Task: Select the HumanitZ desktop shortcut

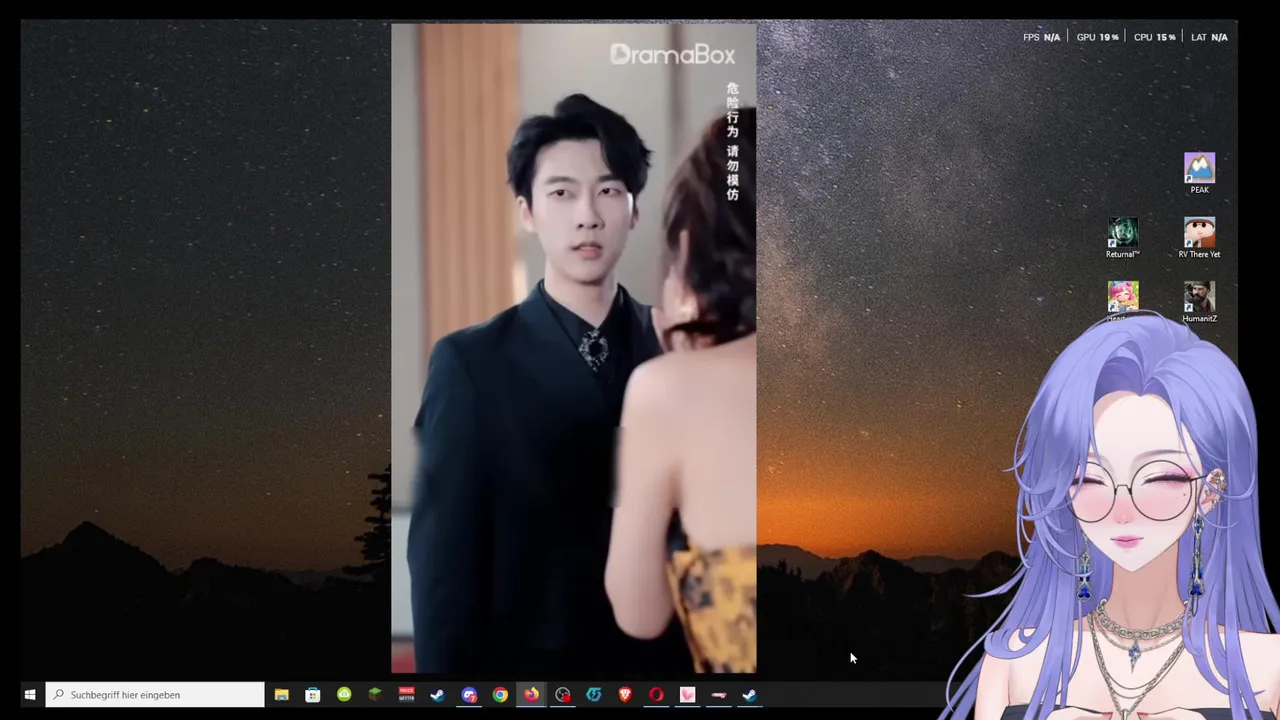Action: pyautogui.click(x=1199, y=302)
